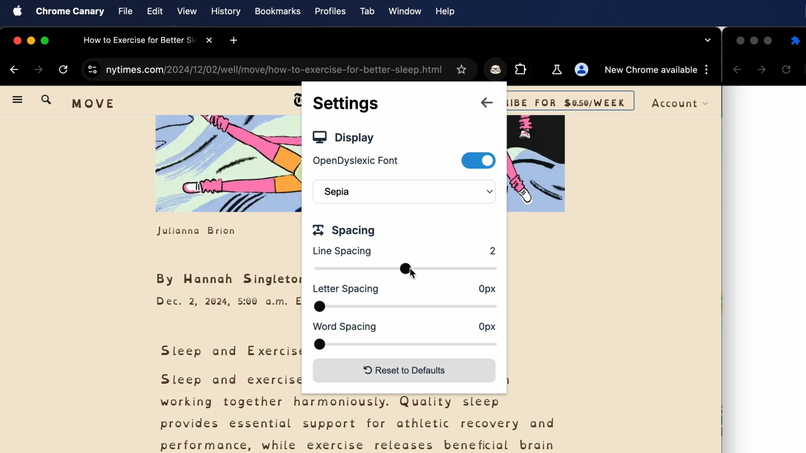Open the Tab menu

(367, 11)
